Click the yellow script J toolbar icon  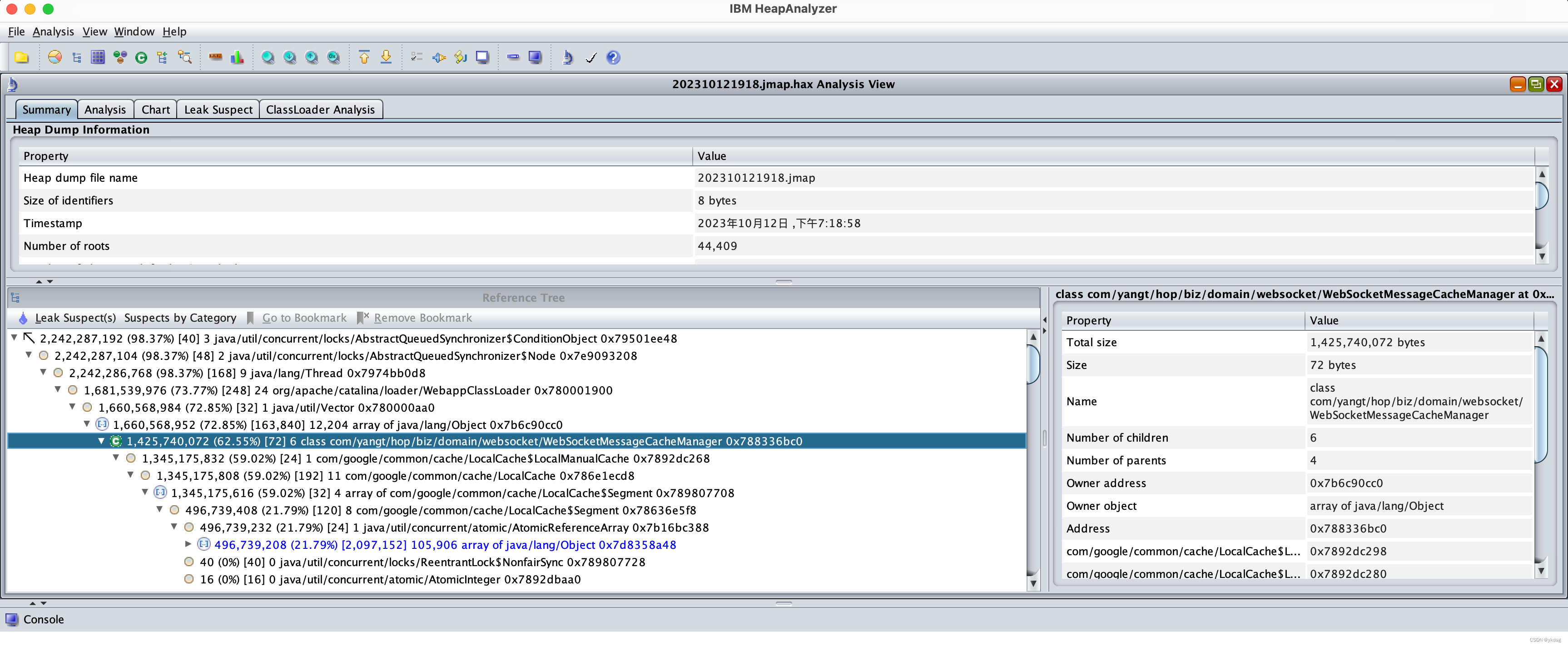pyautogui.click(x=461, y=57)
